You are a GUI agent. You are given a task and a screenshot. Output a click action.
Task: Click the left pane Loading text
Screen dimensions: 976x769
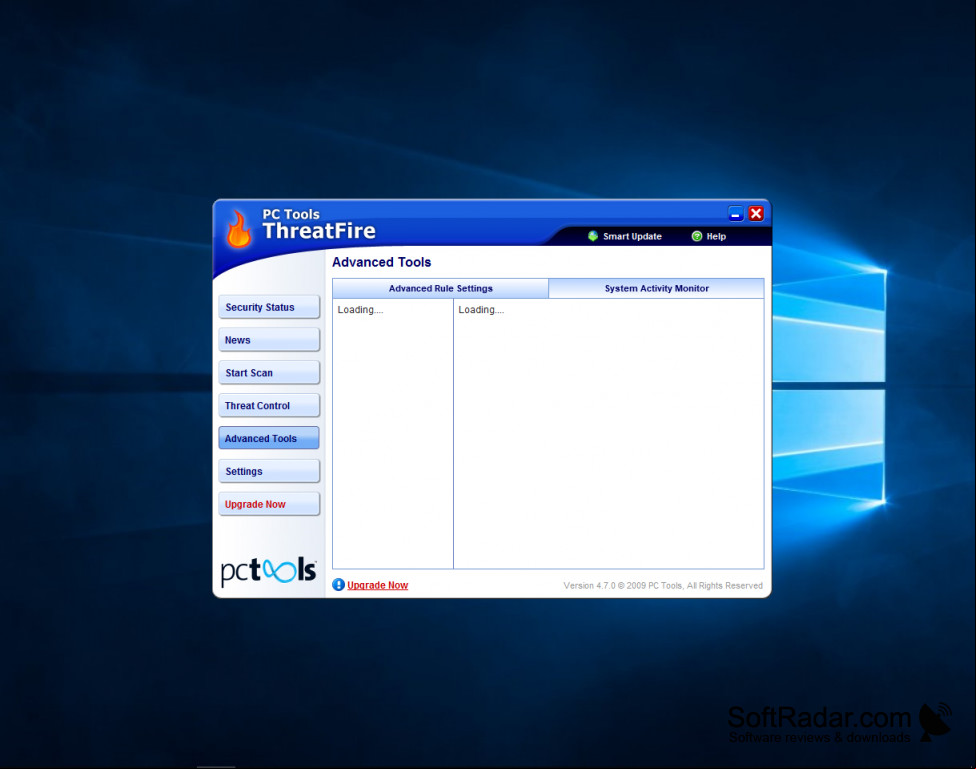pos(360,309)
